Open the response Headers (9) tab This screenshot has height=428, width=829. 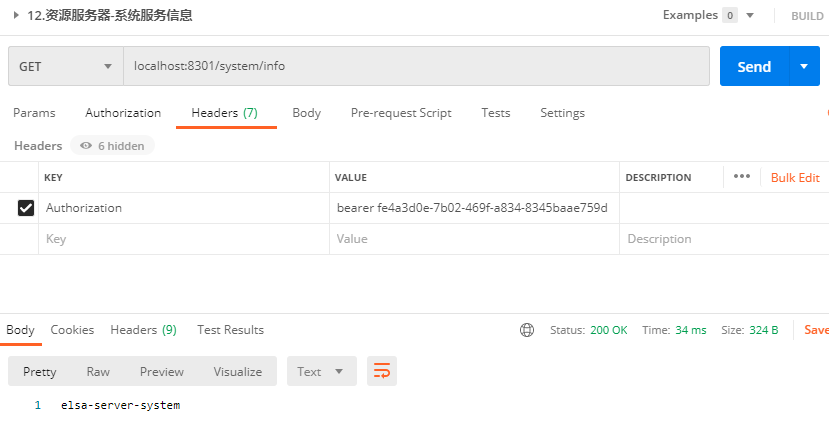point(143,330)
